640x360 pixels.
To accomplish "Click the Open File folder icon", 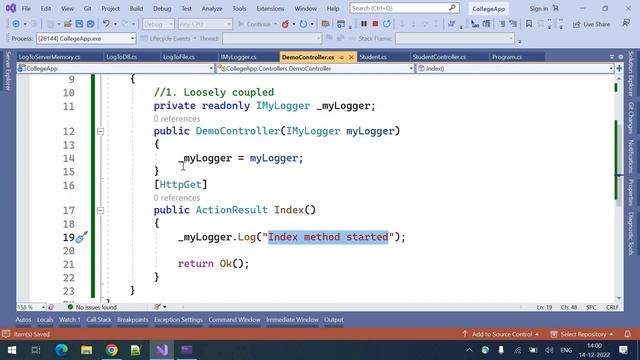I will 68,24.
